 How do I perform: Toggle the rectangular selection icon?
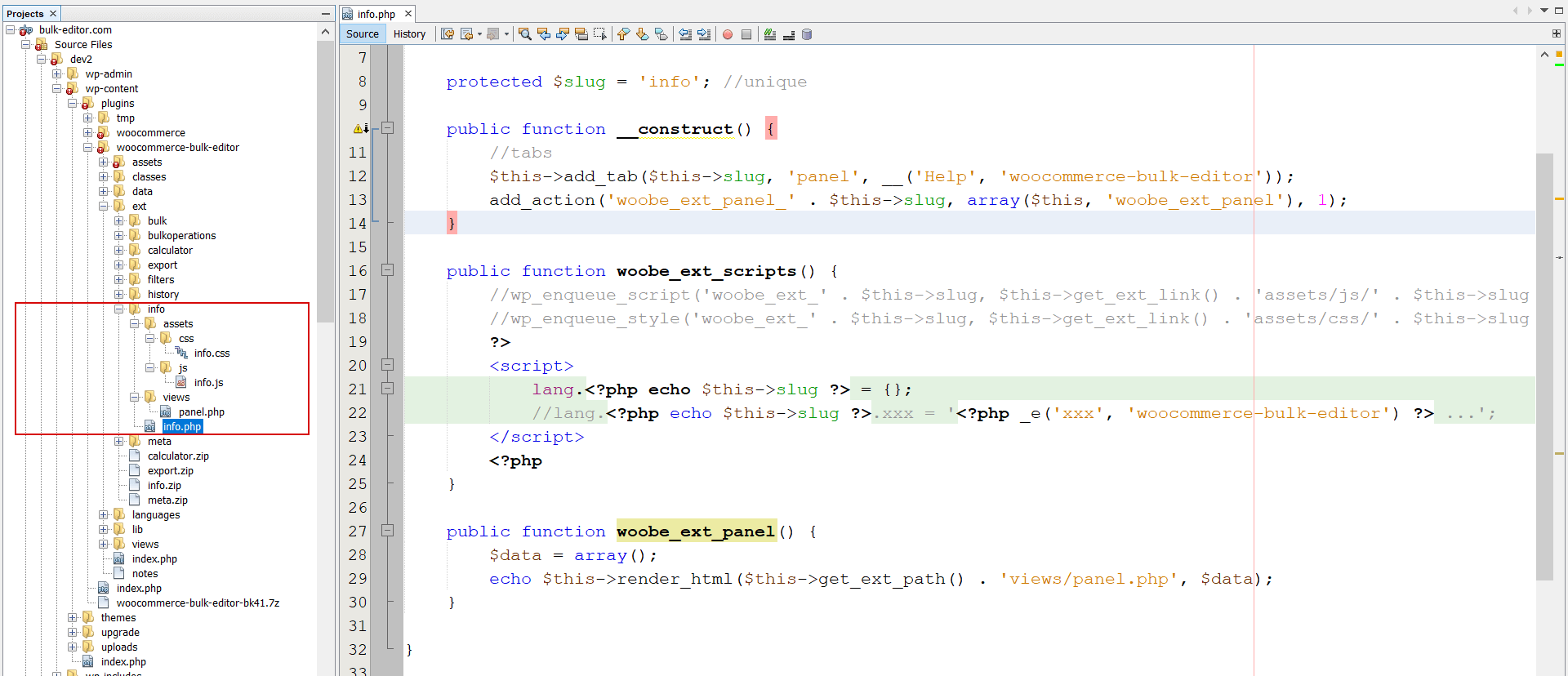[600, 34]
